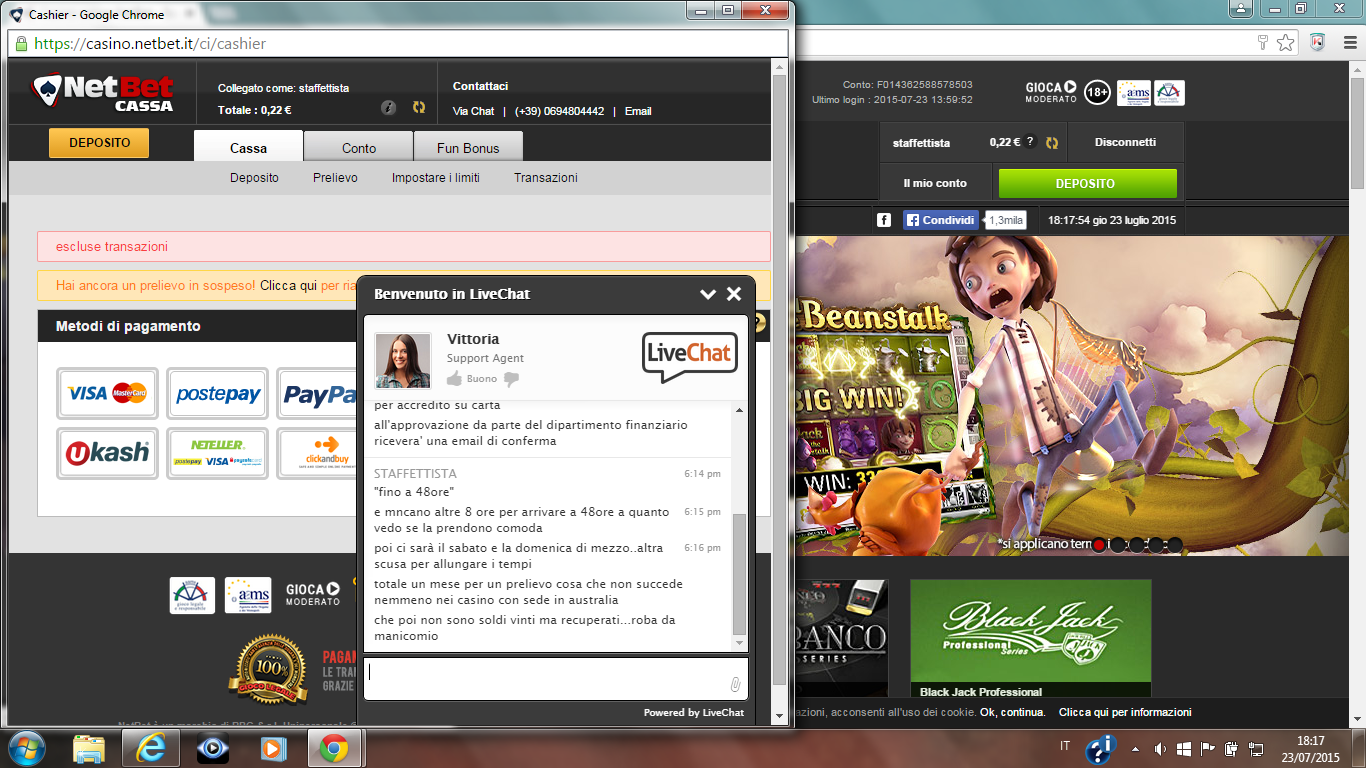The width and height of the screenshot is (1366, 768).
Task: Click the Chrome user profile icon button
Action: 1240,8
